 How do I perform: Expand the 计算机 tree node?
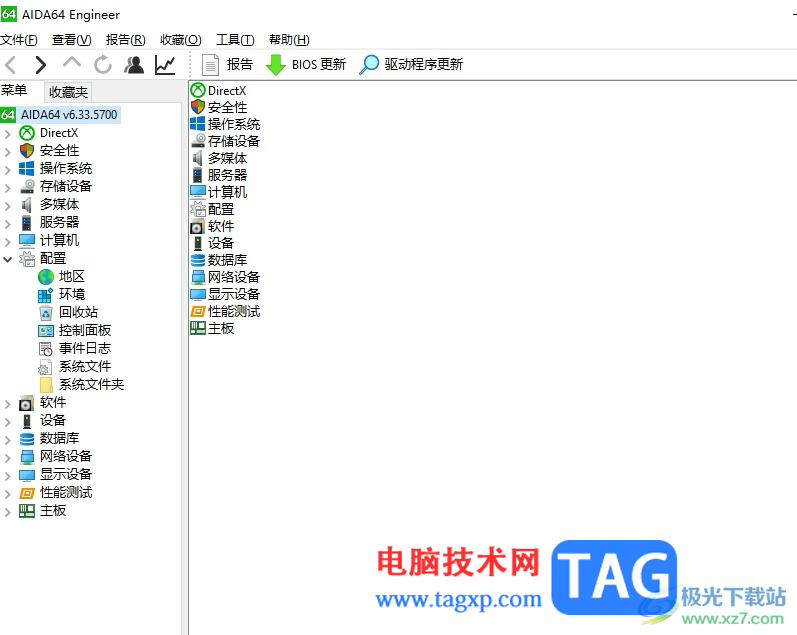click(x=7, y=241)
